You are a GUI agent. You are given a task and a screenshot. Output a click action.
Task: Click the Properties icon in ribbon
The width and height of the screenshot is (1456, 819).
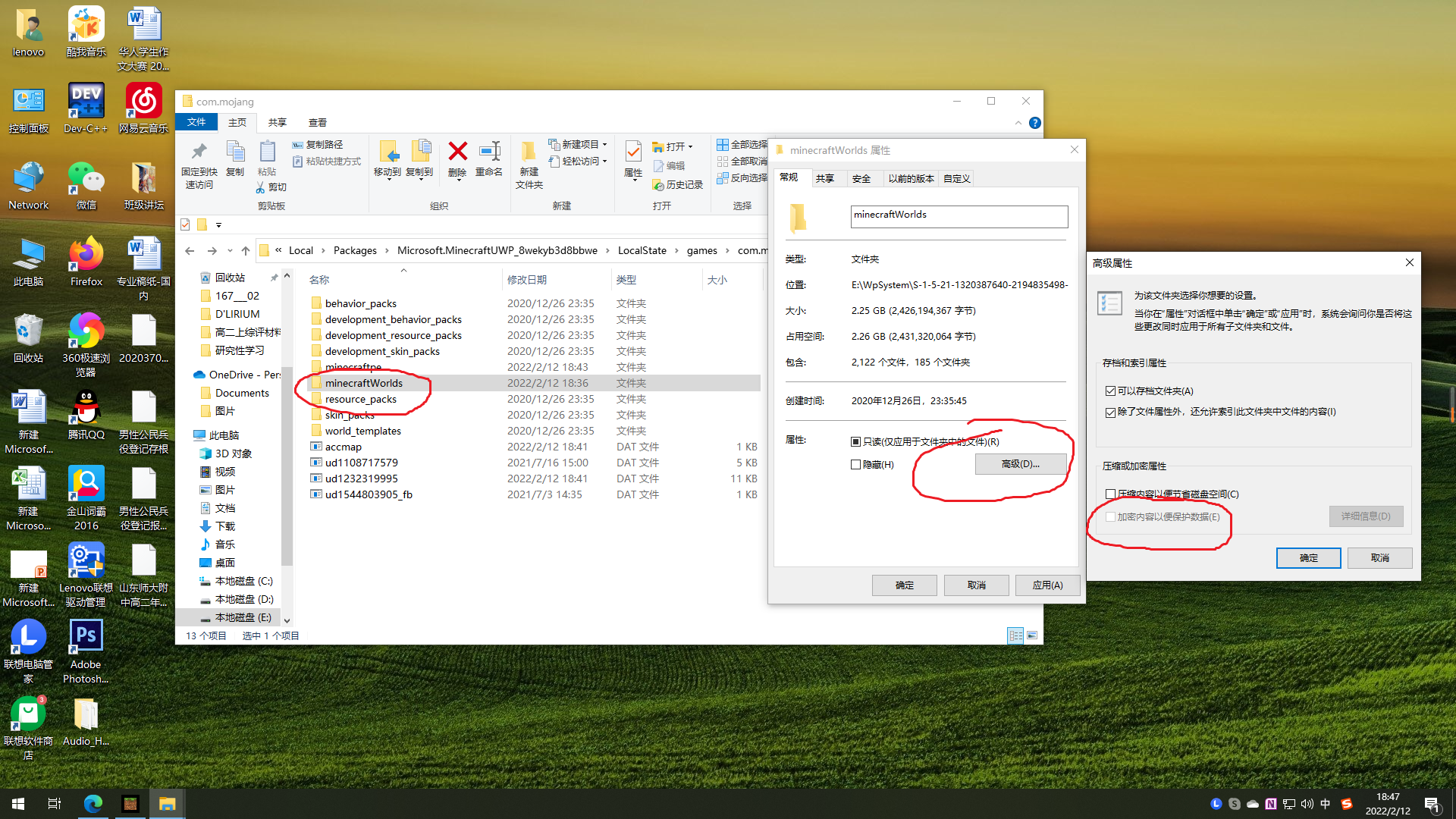[x=633, y=152]
